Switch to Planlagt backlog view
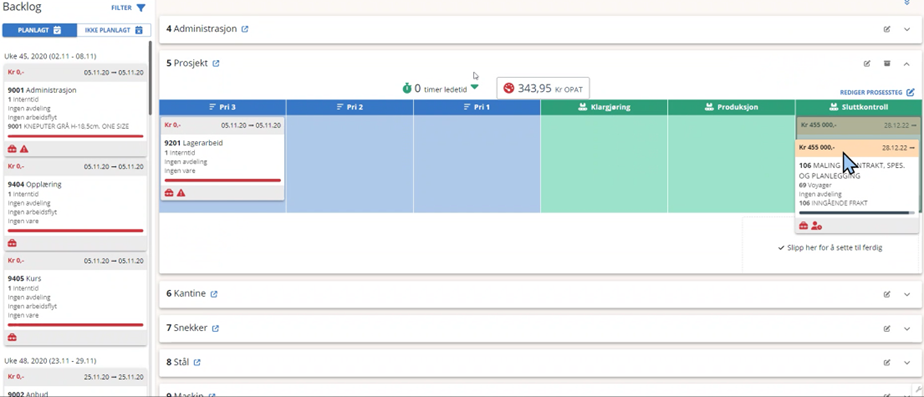Viewport: 924px width, 397px height. coord(39,30)
